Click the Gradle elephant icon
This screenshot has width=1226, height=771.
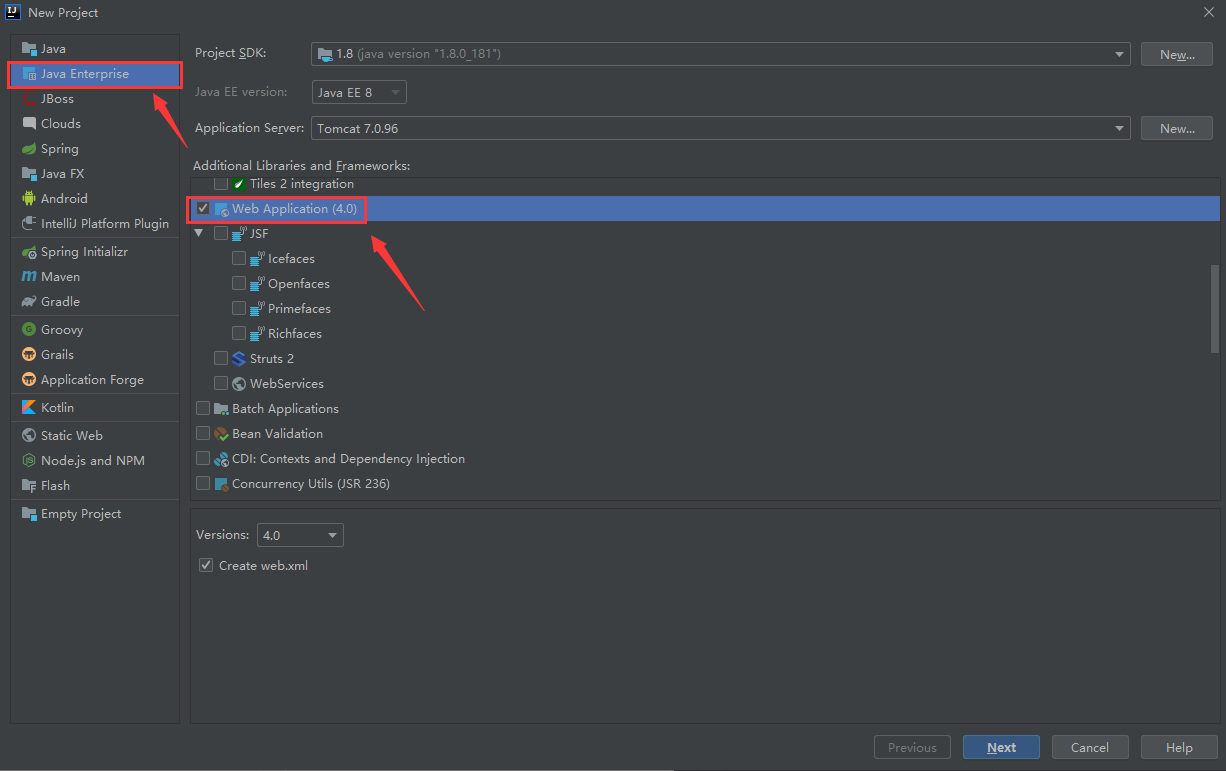pos(29,302)
